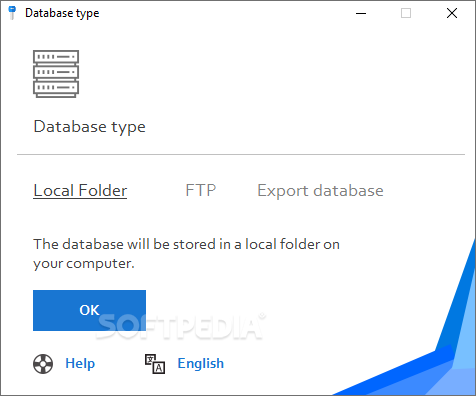Click the app key icon in title bar
This screenshot has width=476, height=396.
pyautogui.click(x=12, y=13)
